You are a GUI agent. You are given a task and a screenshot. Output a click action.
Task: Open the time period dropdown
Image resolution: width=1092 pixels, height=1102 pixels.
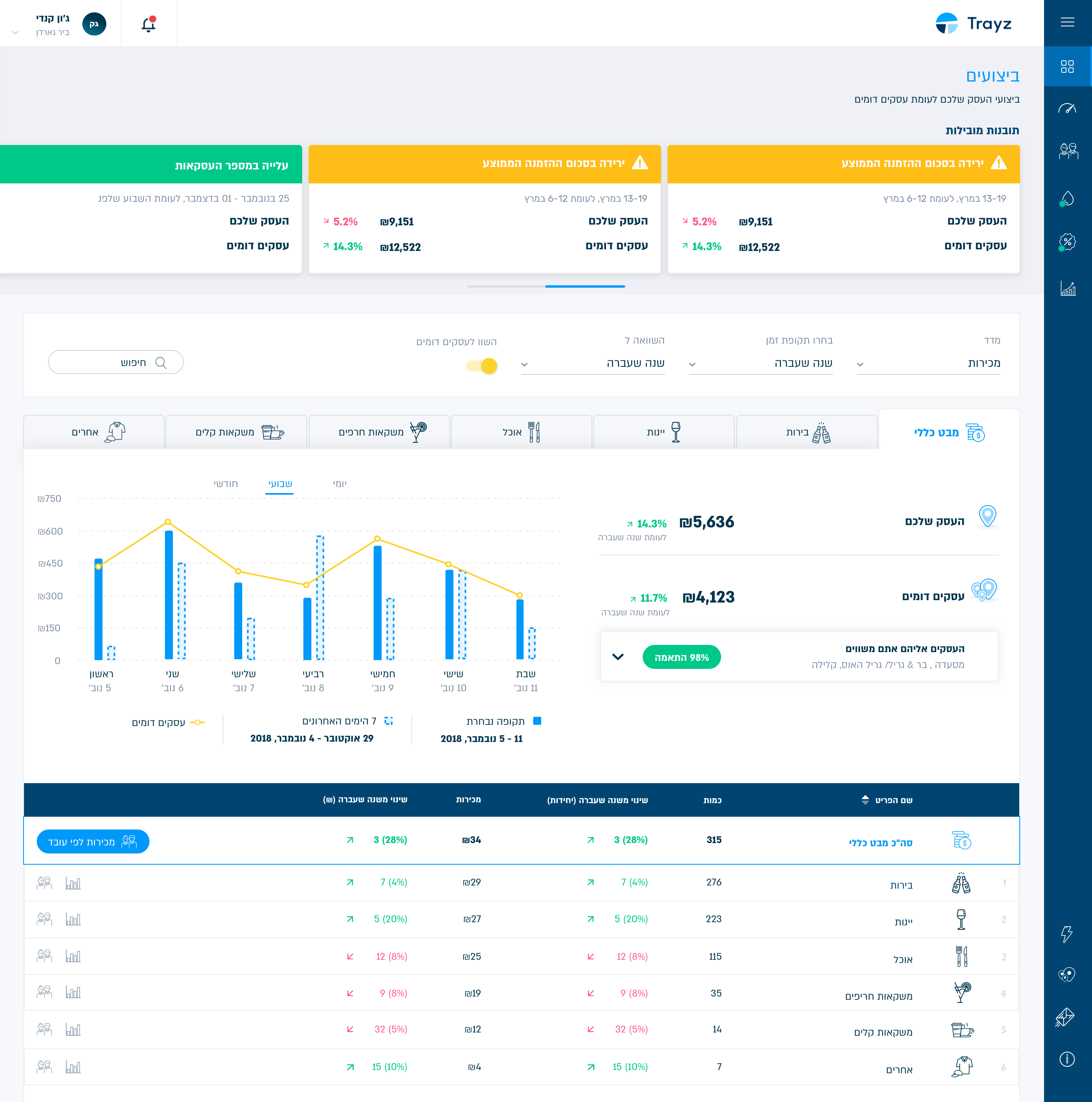click(761, 363)
